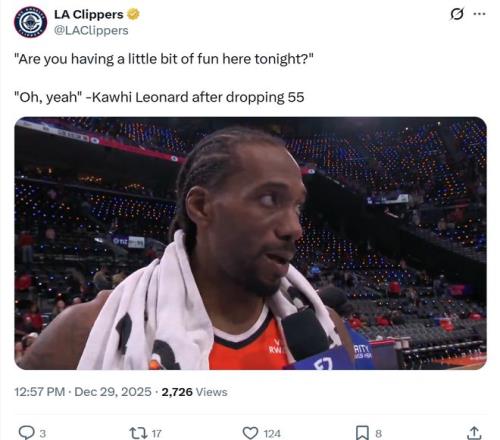Click the like count of 124

click(x=272, y=434)
